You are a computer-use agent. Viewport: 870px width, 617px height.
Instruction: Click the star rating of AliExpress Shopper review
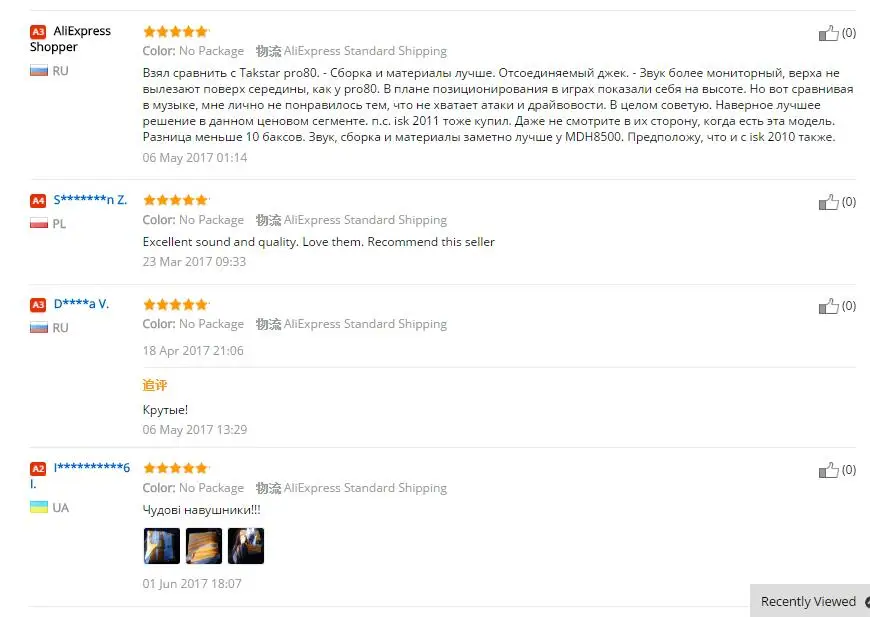click(175, 32)
